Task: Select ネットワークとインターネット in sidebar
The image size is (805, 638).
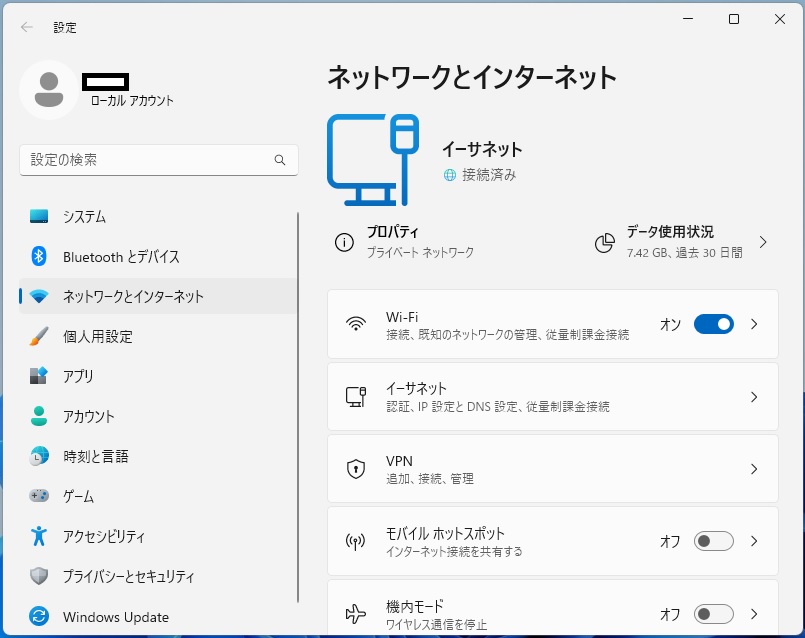Action: [158, 296]
